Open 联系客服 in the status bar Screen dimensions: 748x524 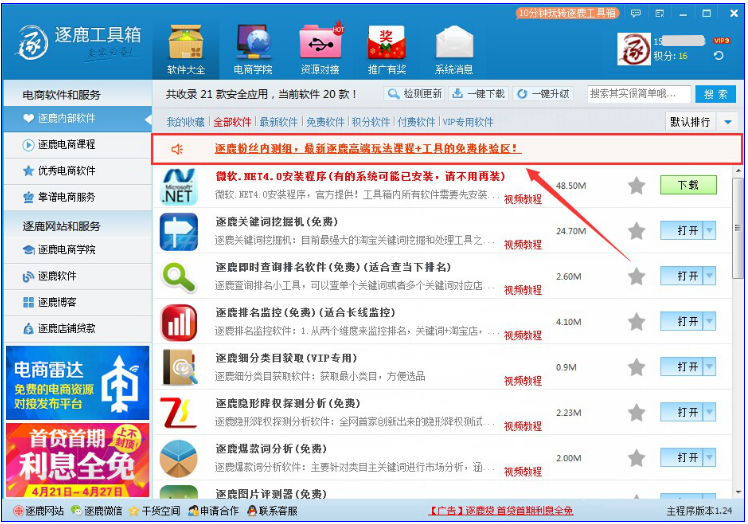(x=272, y=511)
